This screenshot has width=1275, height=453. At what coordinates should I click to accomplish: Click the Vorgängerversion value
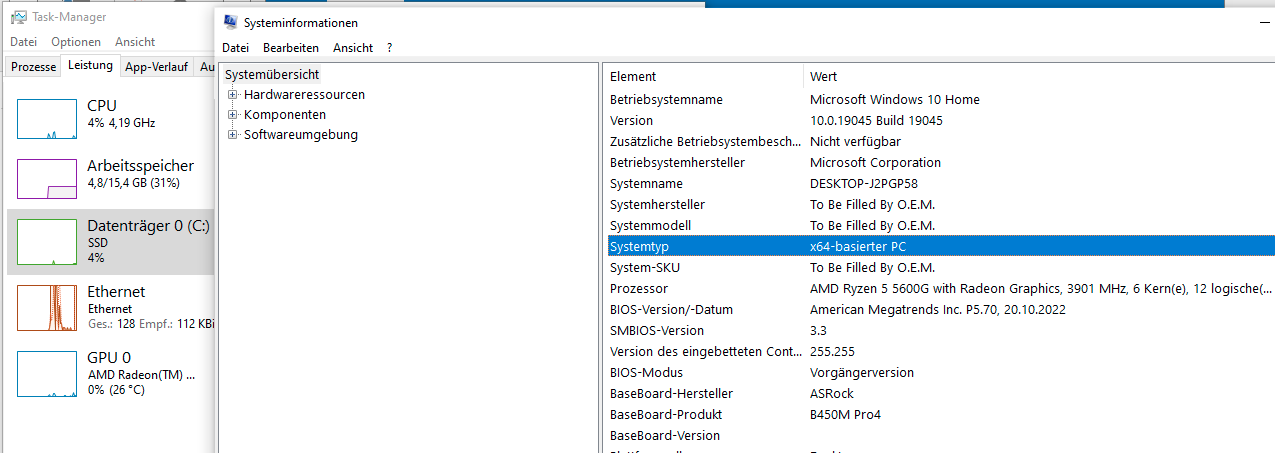pos(862,372)
